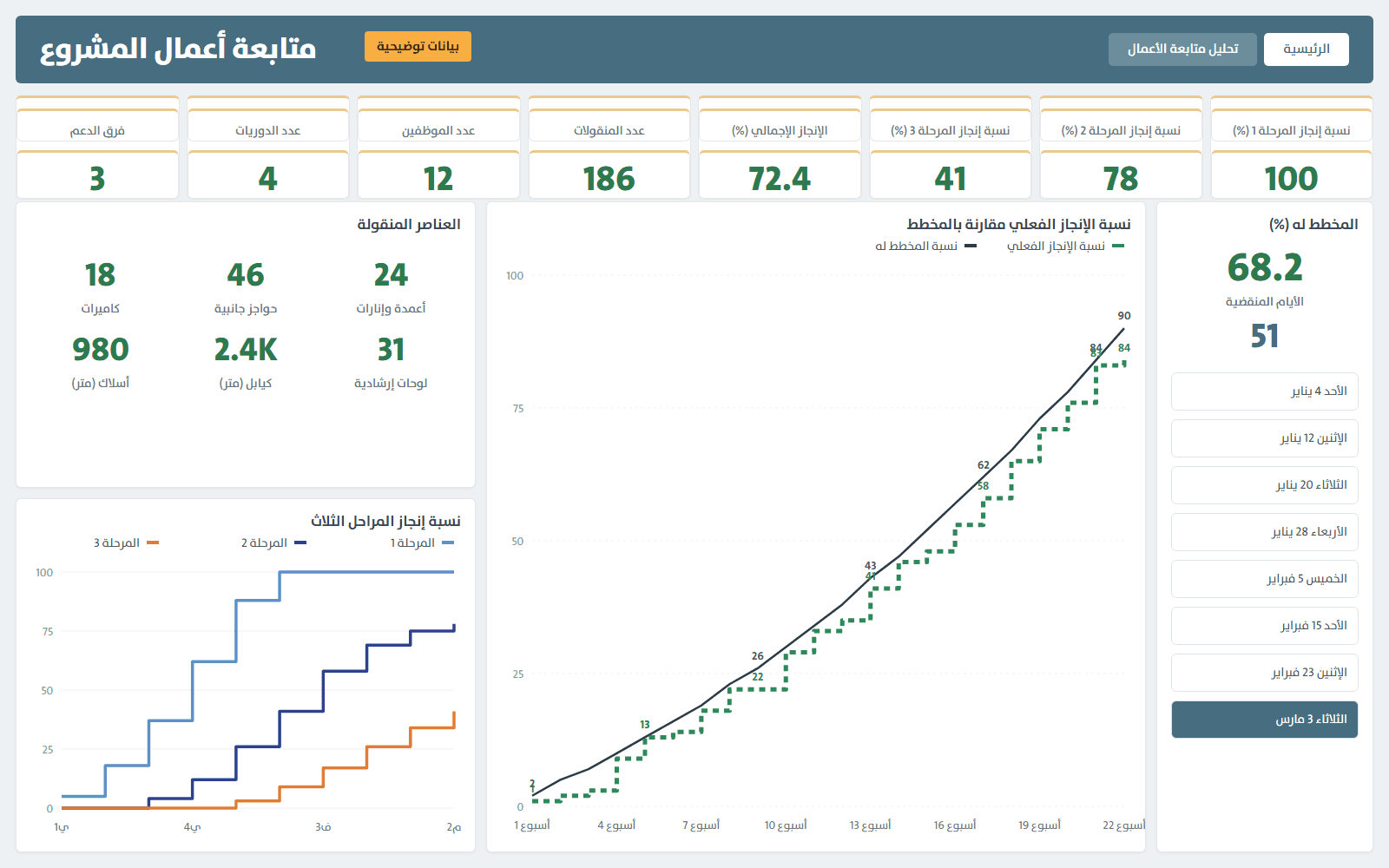Click the 10 أسبوع axis label

tap(786, 825)
